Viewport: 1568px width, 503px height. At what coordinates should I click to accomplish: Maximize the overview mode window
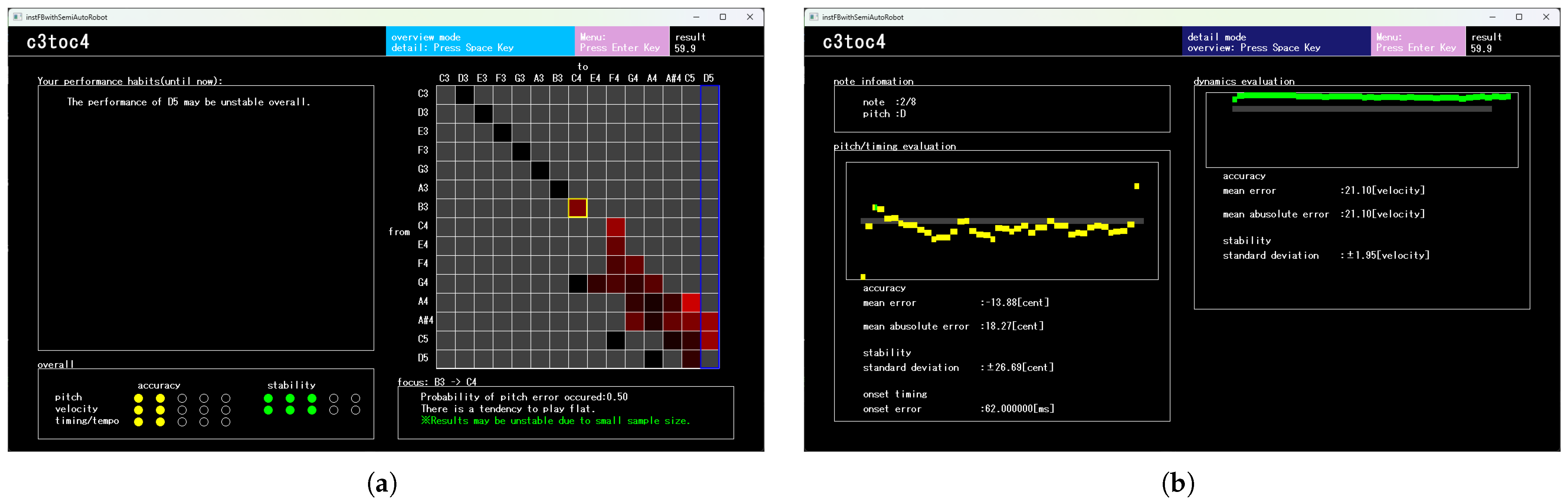pos(722,17)
